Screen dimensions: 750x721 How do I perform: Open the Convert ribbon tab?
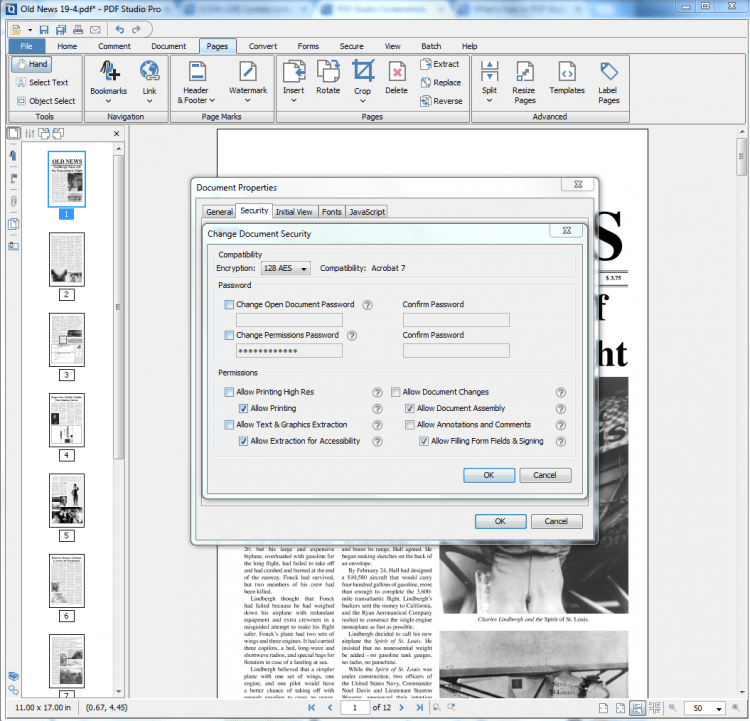click(x=263, y=46)
